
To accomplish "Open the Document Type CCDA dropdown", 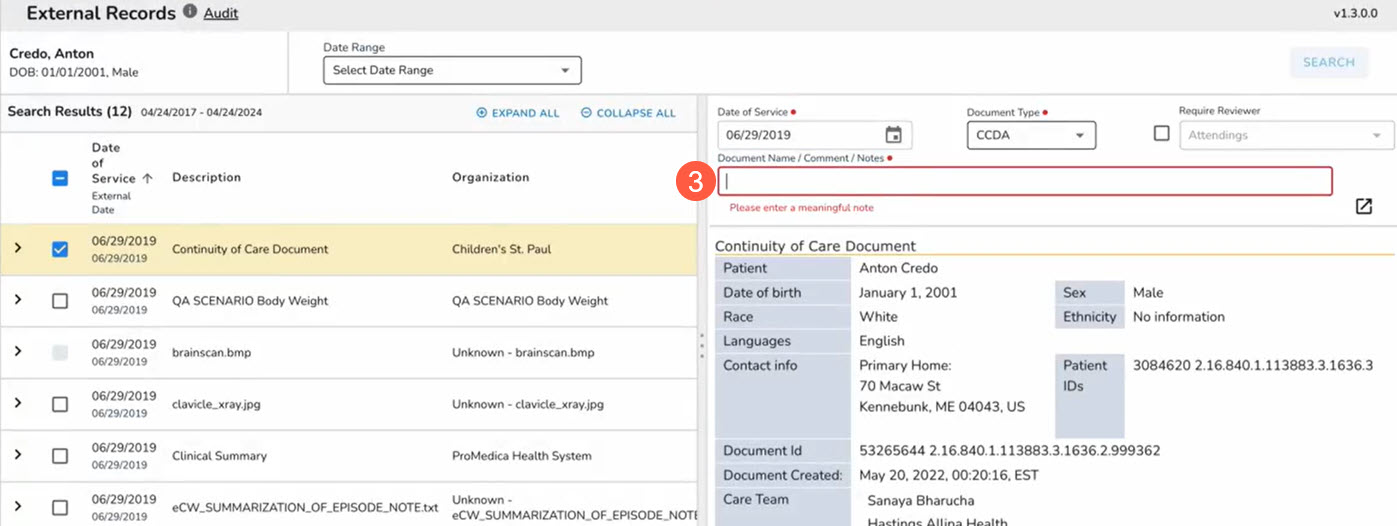I will point(1030,135).
